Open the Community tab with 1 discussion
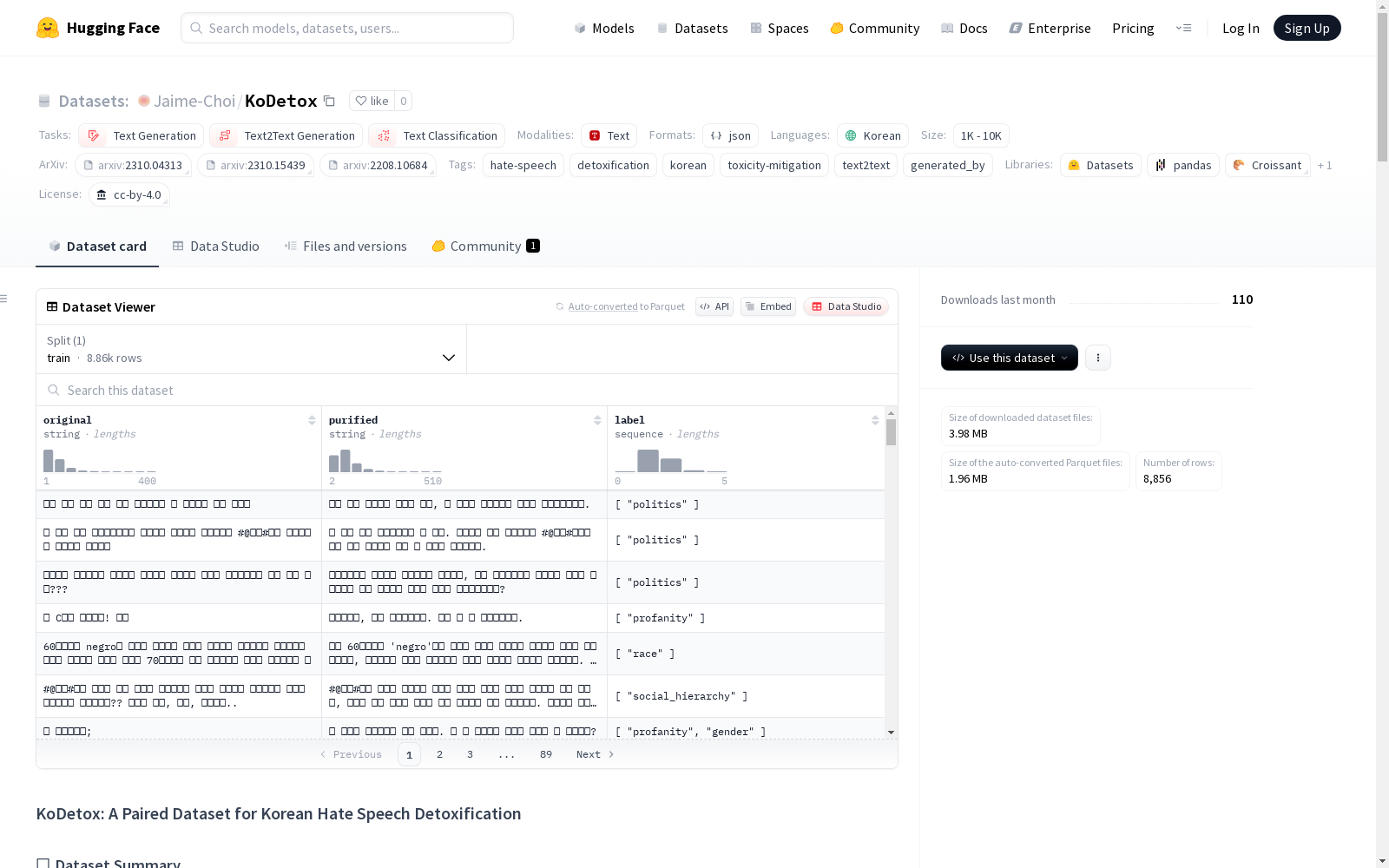This screenshot has width=1389, height=868. click(486, 247)
